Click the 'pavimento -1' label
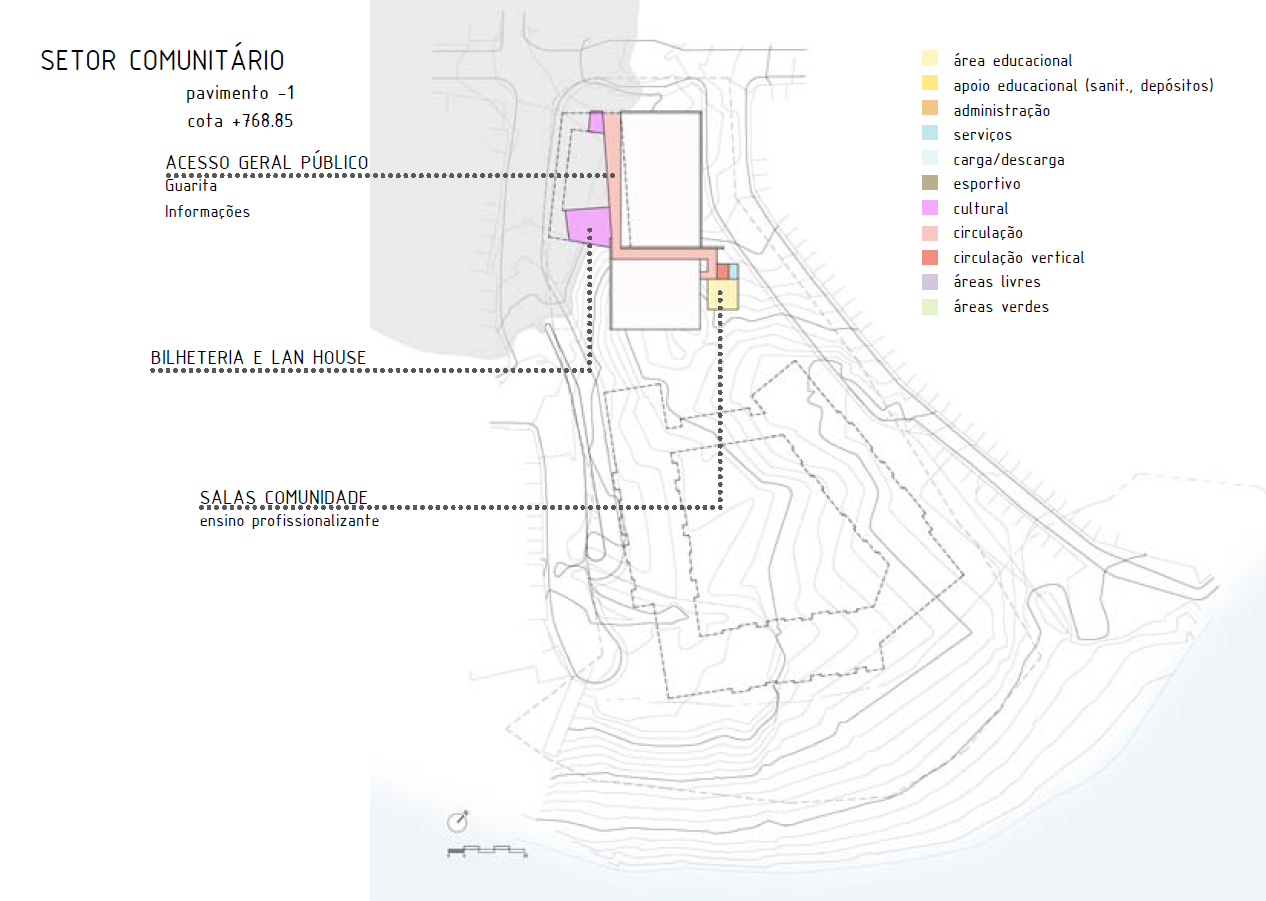 tap(240, 94)
